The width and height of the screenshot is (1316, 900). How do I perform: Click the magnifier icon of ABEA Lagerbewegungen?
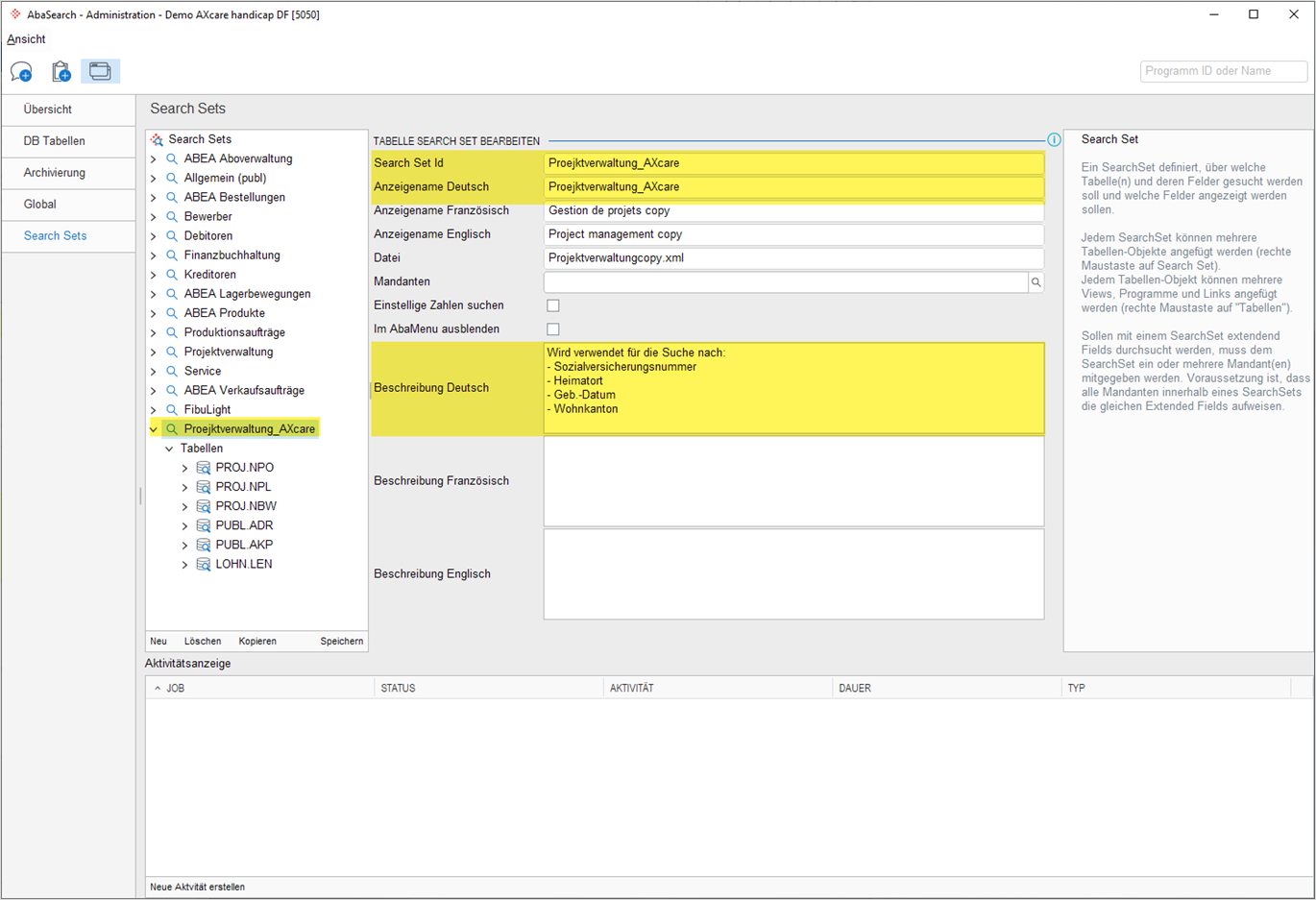pos(172,294)
